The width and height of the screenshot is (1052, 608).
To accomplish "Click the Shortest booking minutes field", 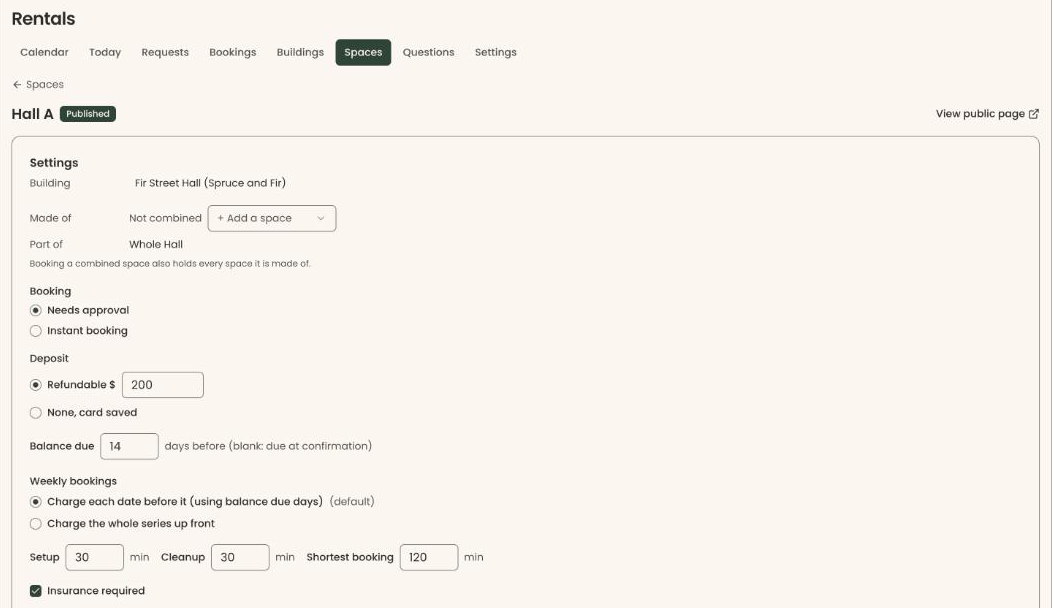I will tap(429, 558).
